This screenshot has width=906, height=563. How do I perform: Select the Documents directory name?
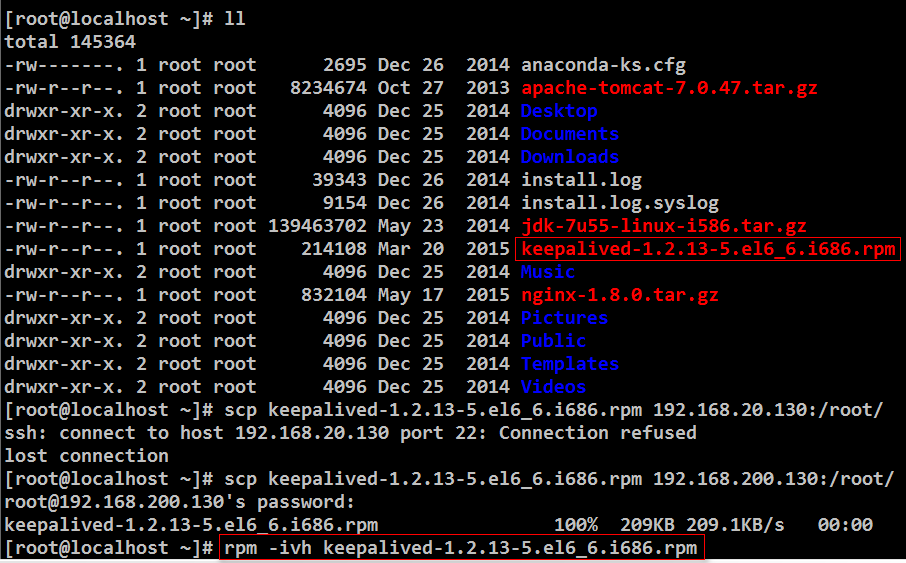pos(570,134)
